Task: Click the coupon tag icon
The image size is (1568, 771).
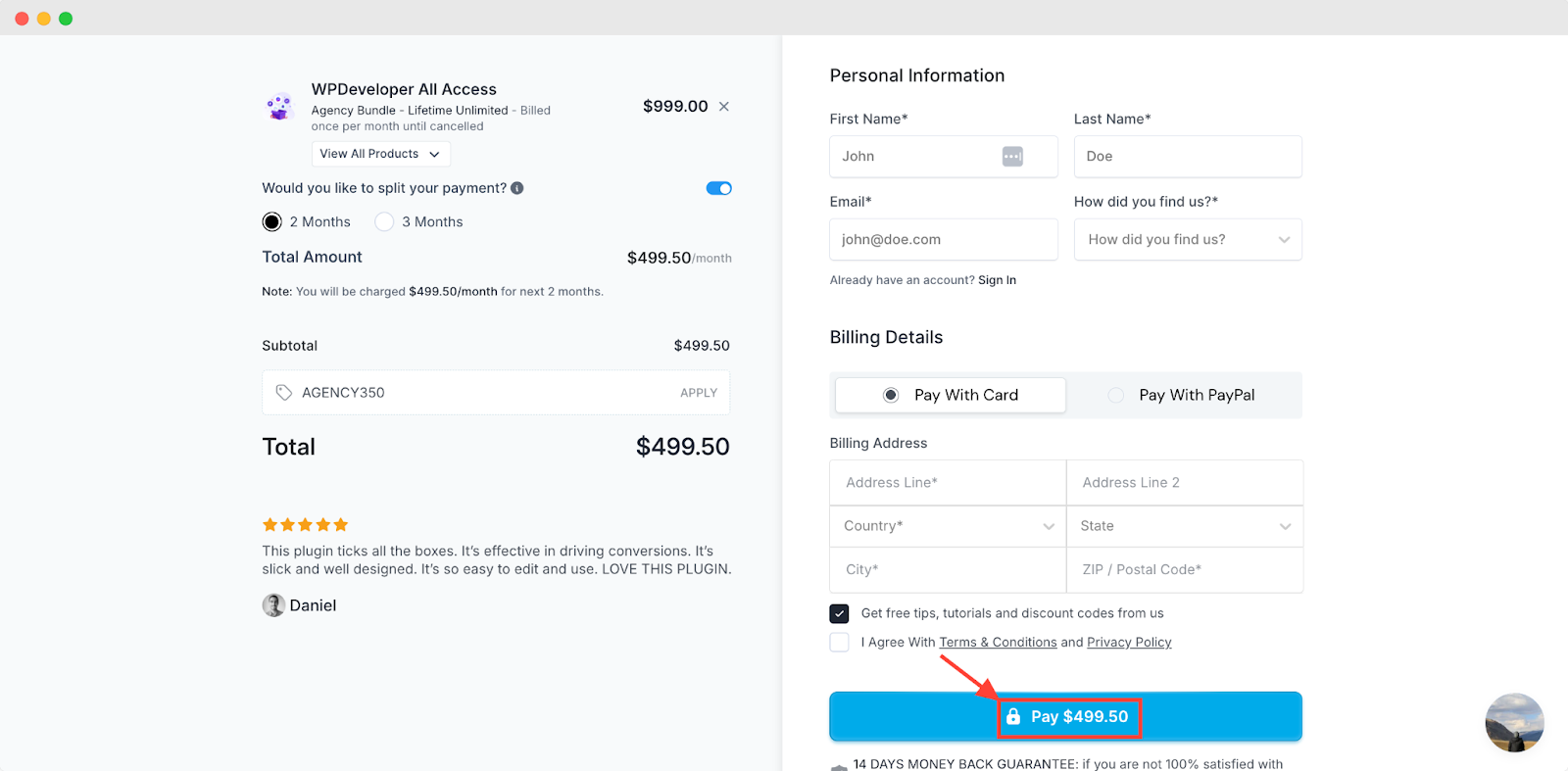Action: point(284,393)
